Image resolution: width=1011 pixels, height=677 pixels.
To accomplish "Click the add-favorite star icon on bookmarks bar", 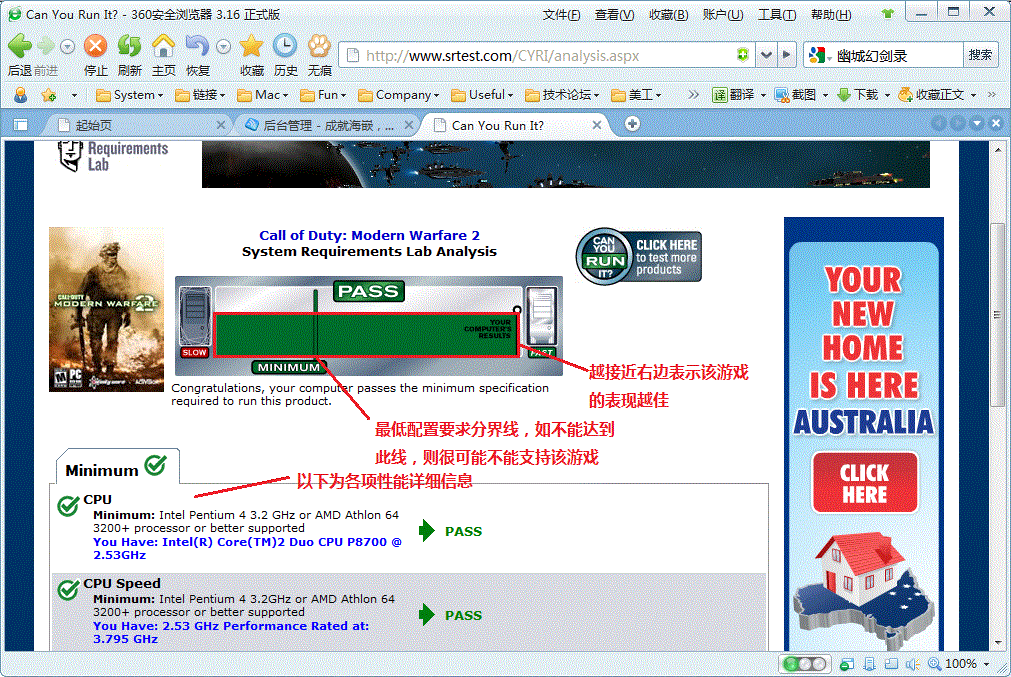I will (48, 95).
